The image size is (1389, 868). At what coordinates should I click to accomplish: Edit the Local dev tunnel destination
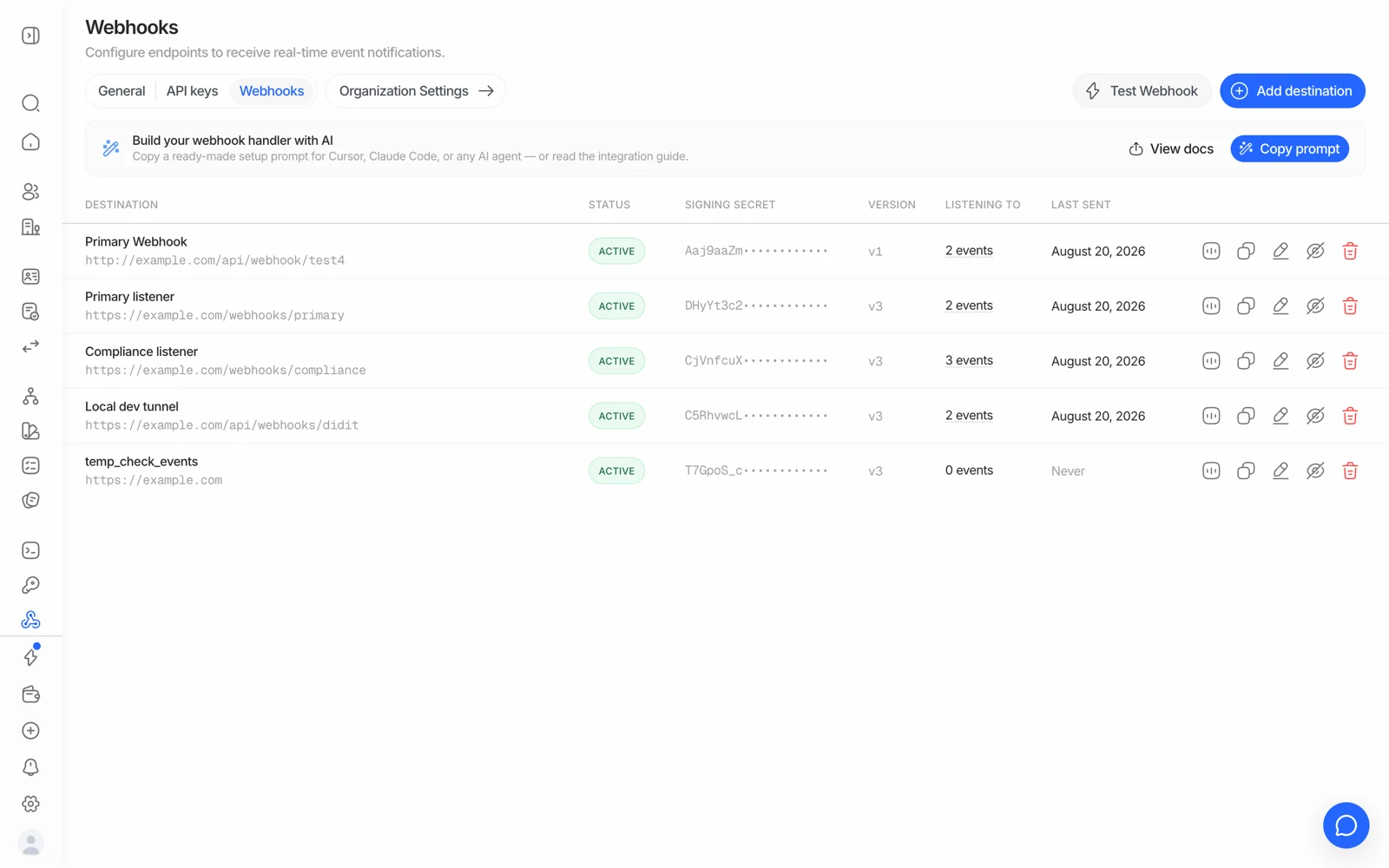[1280, 416]
